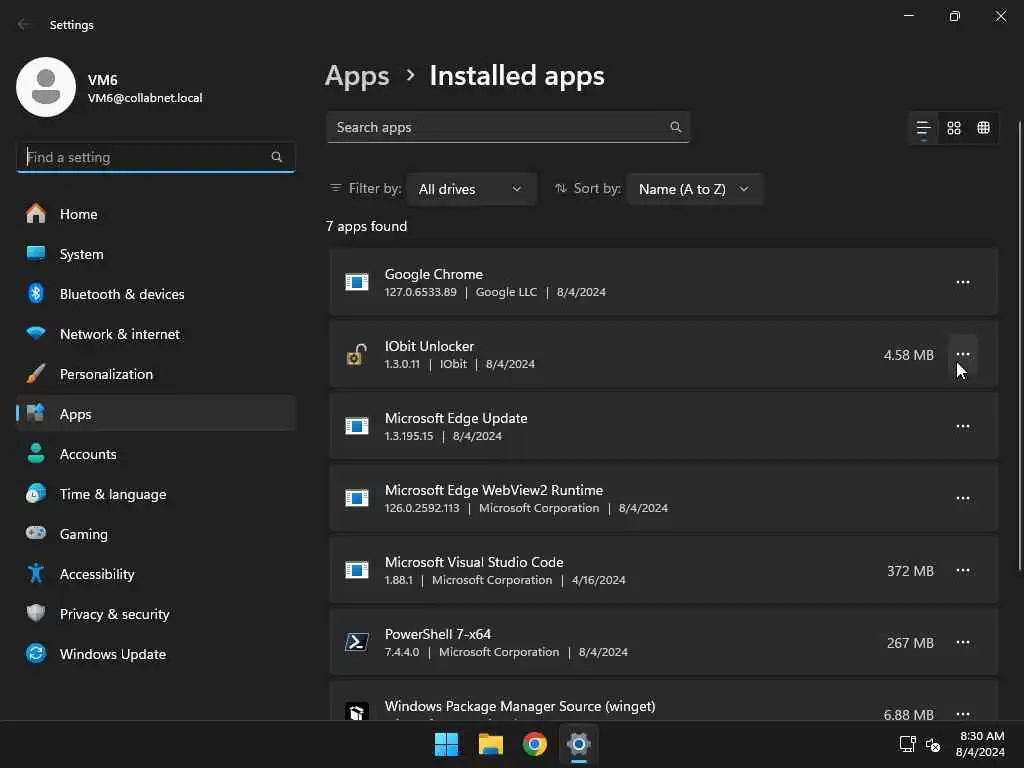Open more options for Microsoft Visual Studio Code
Image resolution: width=1024 pixels, height=768 pixels.
(x=962, y=571)
